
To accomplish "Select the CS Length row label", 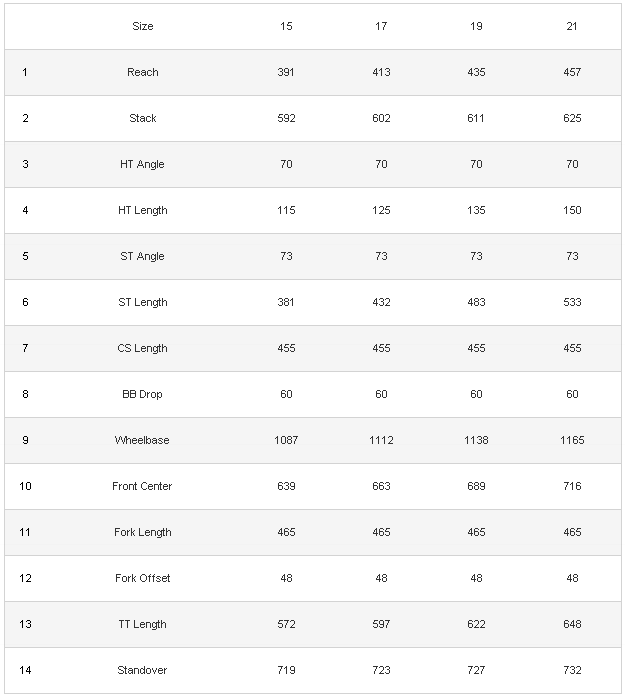I will pos(143,348).
